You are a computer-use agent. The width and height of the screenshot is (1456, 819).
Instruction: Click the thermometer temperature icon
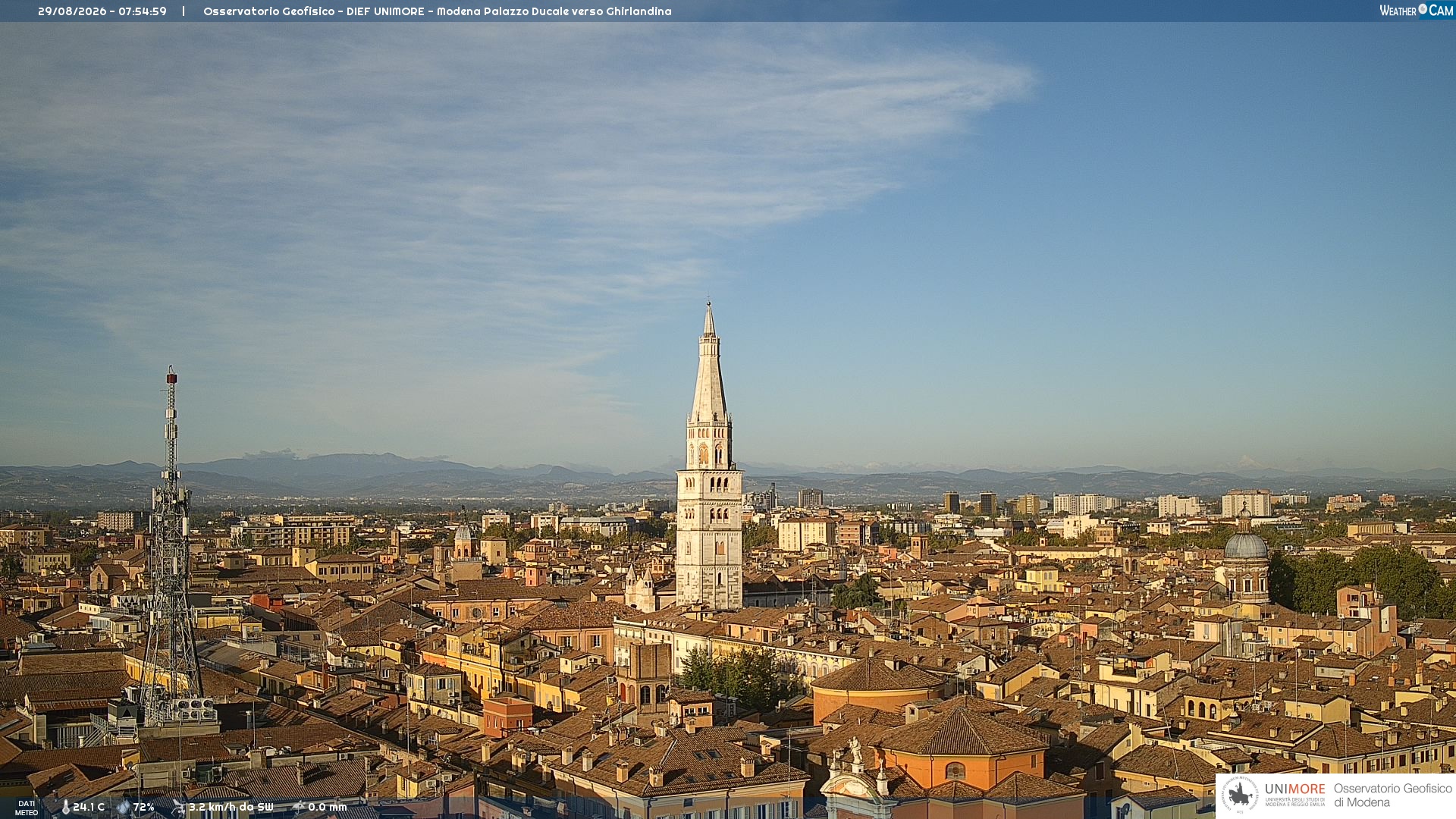point(65,807)
